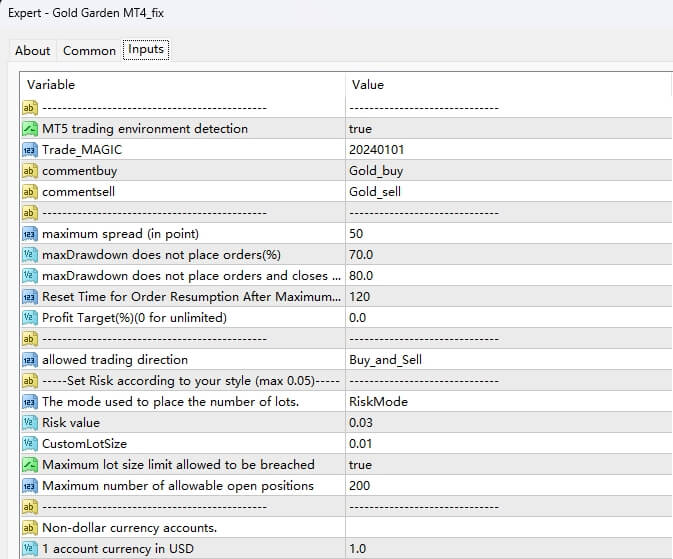Image resolution: width=673 pixels, height=559 pixels.
Task: Select the commentsell variable name
Action: point(78,191)
